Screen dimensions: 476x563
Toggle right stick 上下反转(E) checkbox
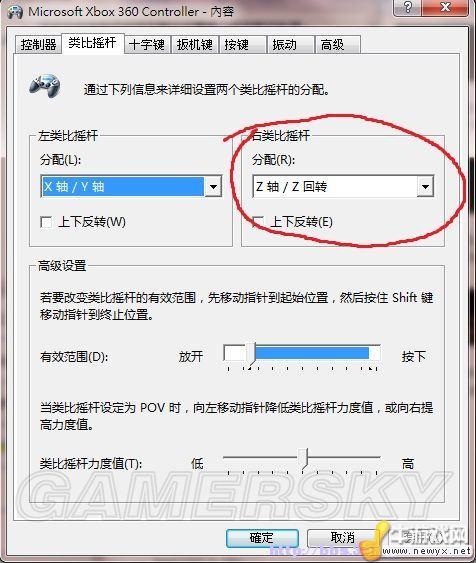(258, 222)
